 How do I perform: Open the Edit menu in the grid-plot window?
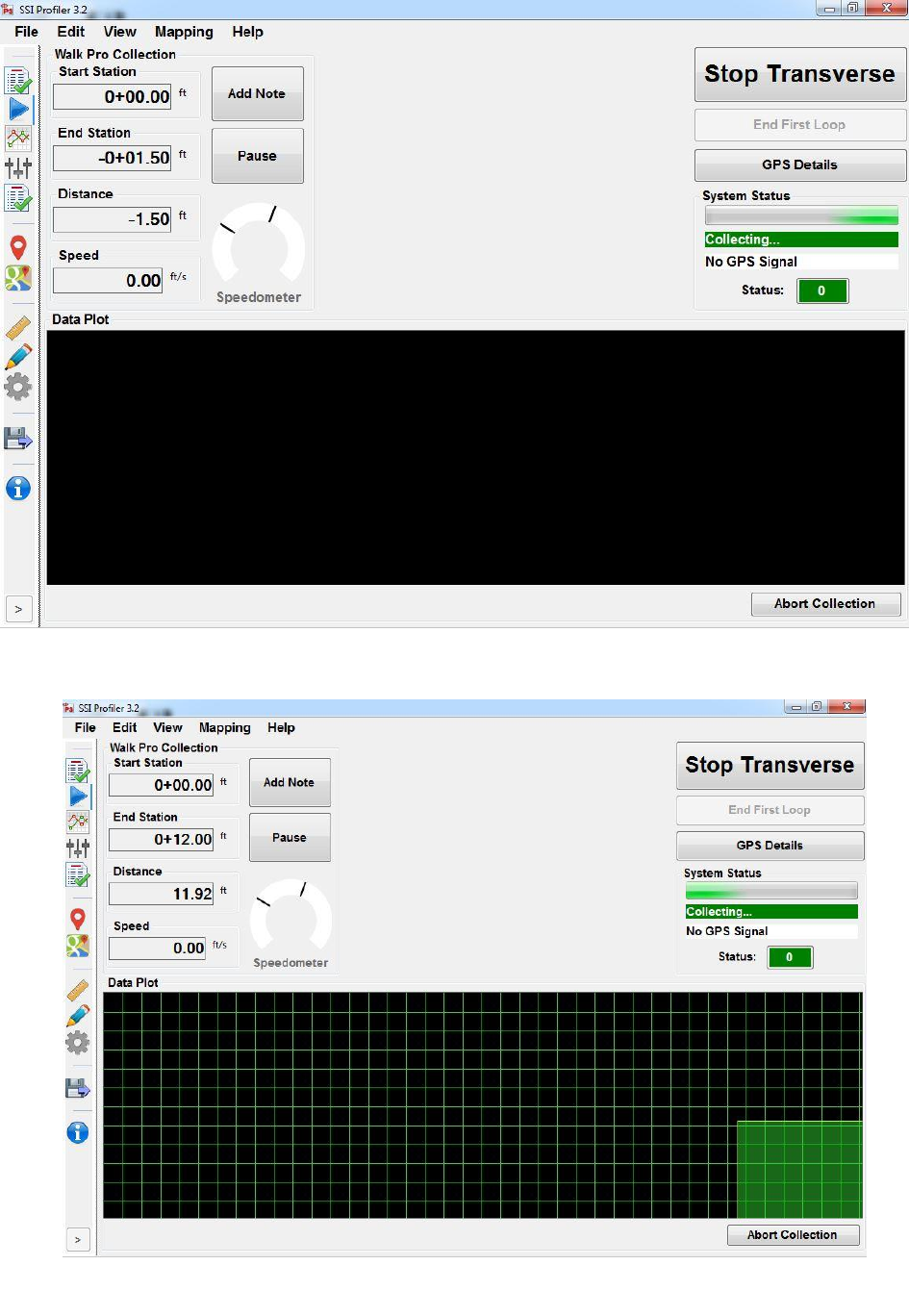(x=124, y=727)
